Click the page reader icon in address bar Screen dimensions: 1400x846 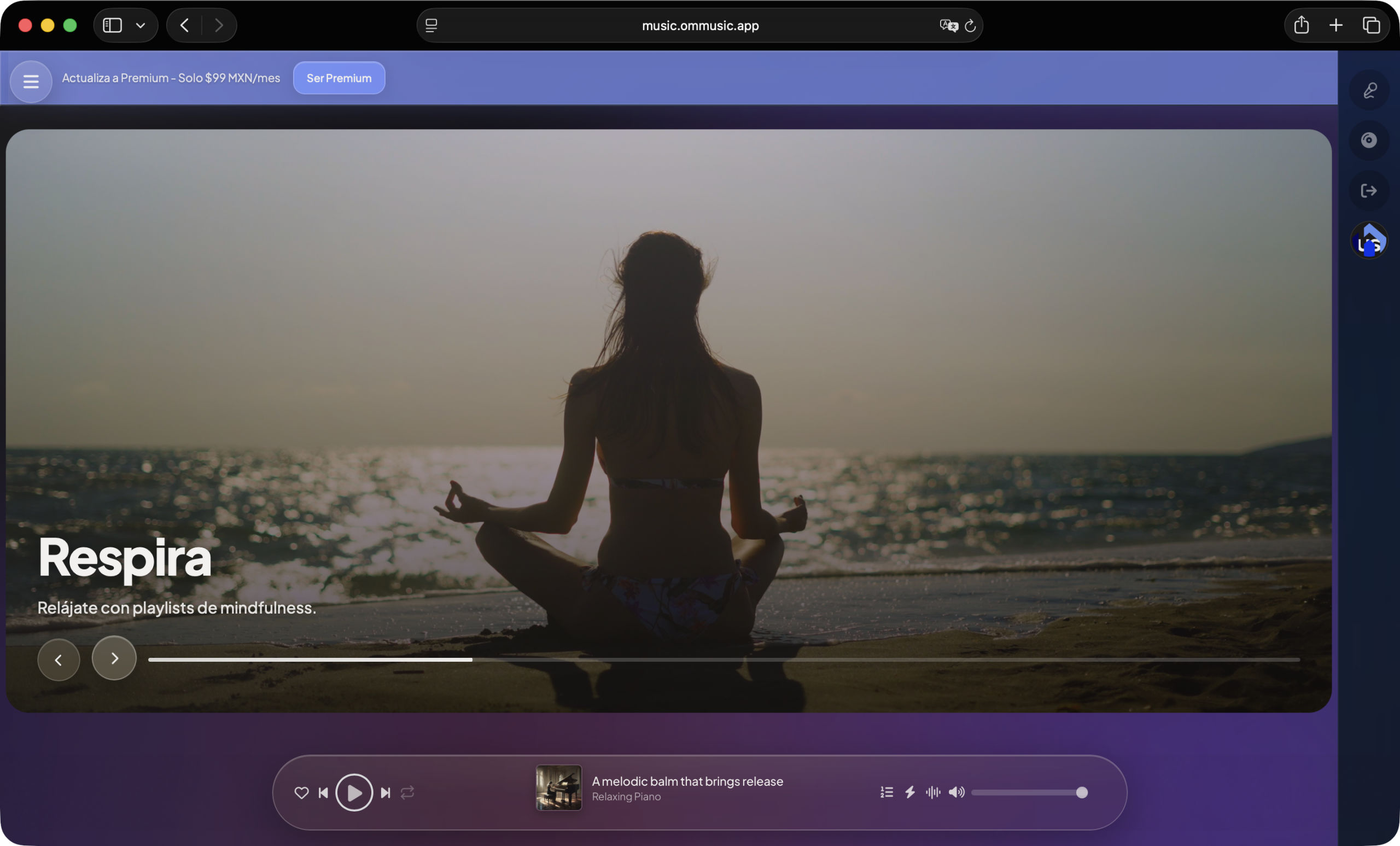431,26
